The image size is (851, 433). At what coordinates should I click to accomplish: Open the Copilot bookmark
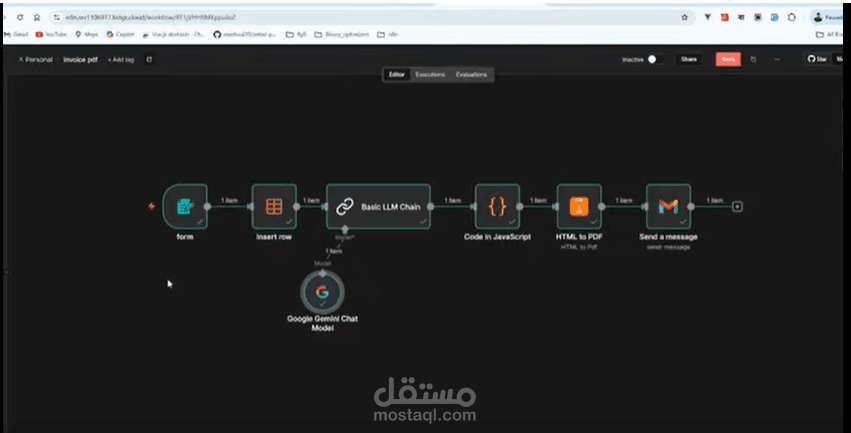click(120, 34)
